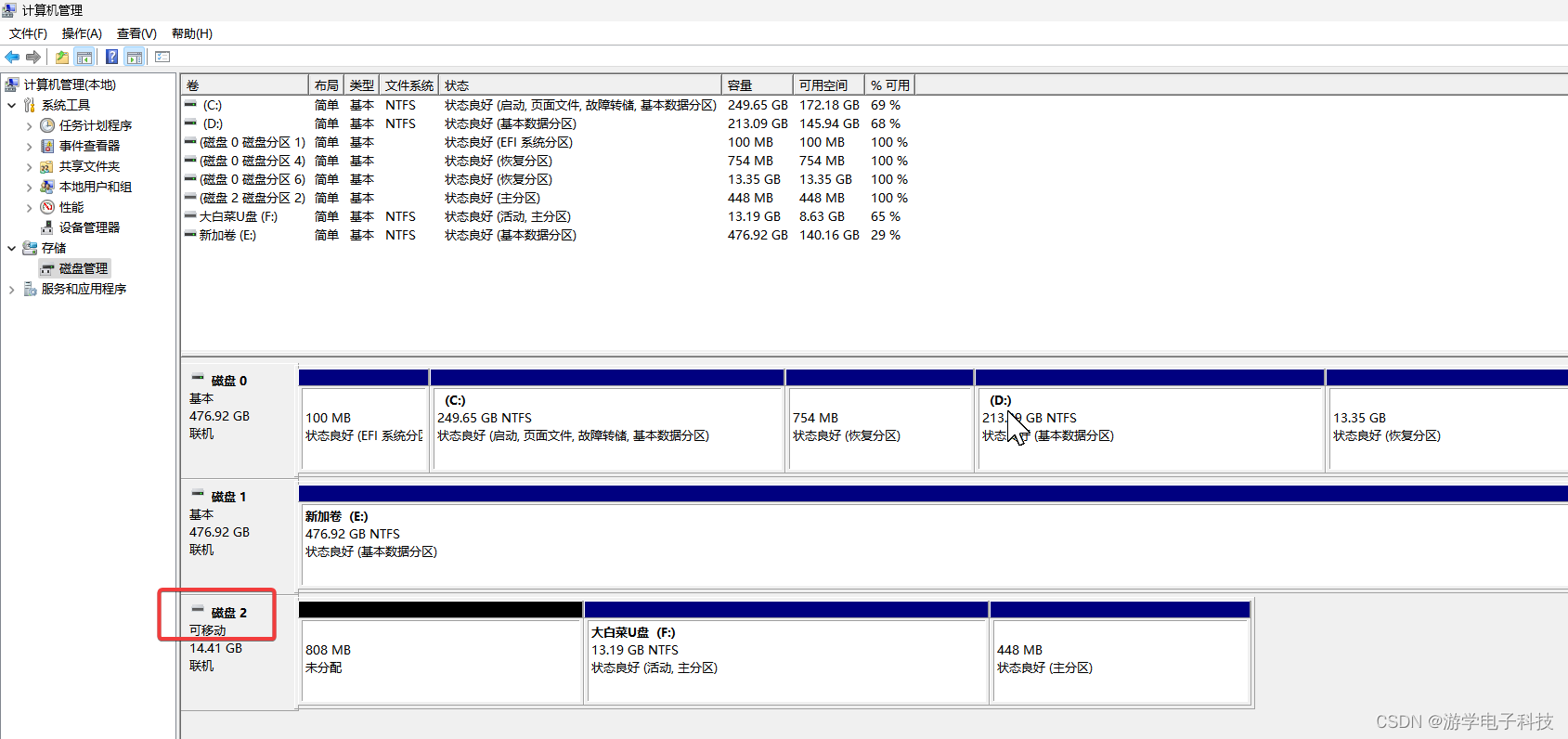Click the blue Back arrow in toolbar
This screenshot has width=1568, height=739.
[x=12, y=57]
